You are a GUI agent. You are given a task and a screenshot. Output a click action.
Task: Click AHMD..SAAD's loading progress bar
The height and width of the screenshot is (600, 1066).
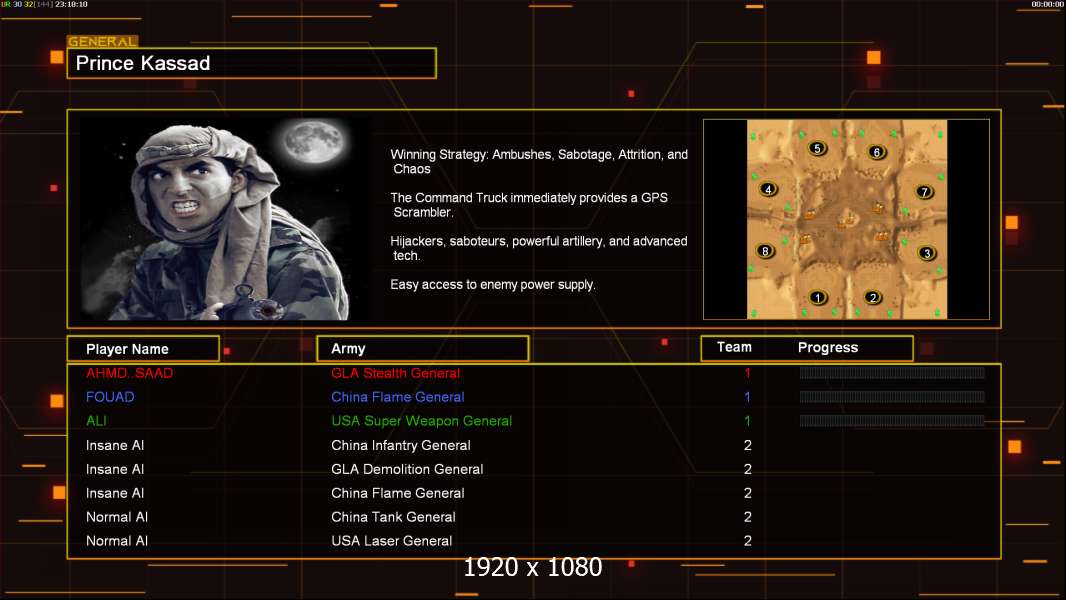pyautogui.click(x=892, y=372)
